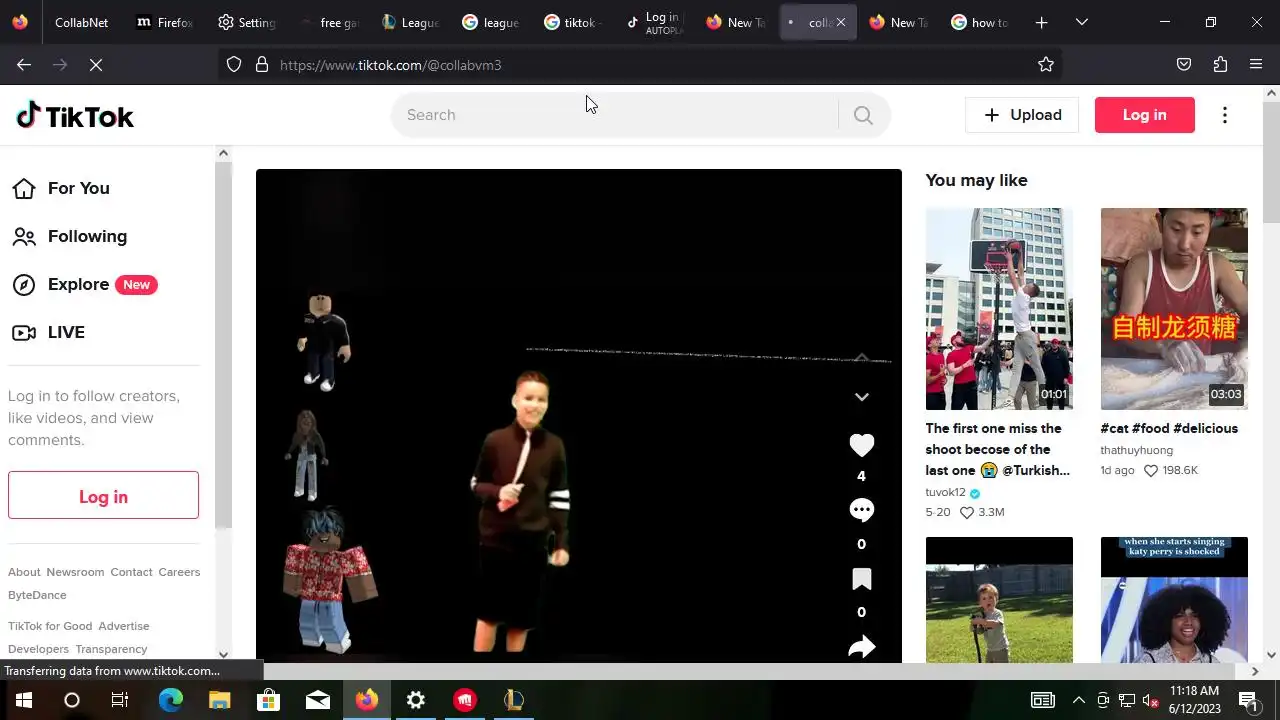Open Task View on the taskbar
This screenshot has width=1280, height=720.
(120, 700)
